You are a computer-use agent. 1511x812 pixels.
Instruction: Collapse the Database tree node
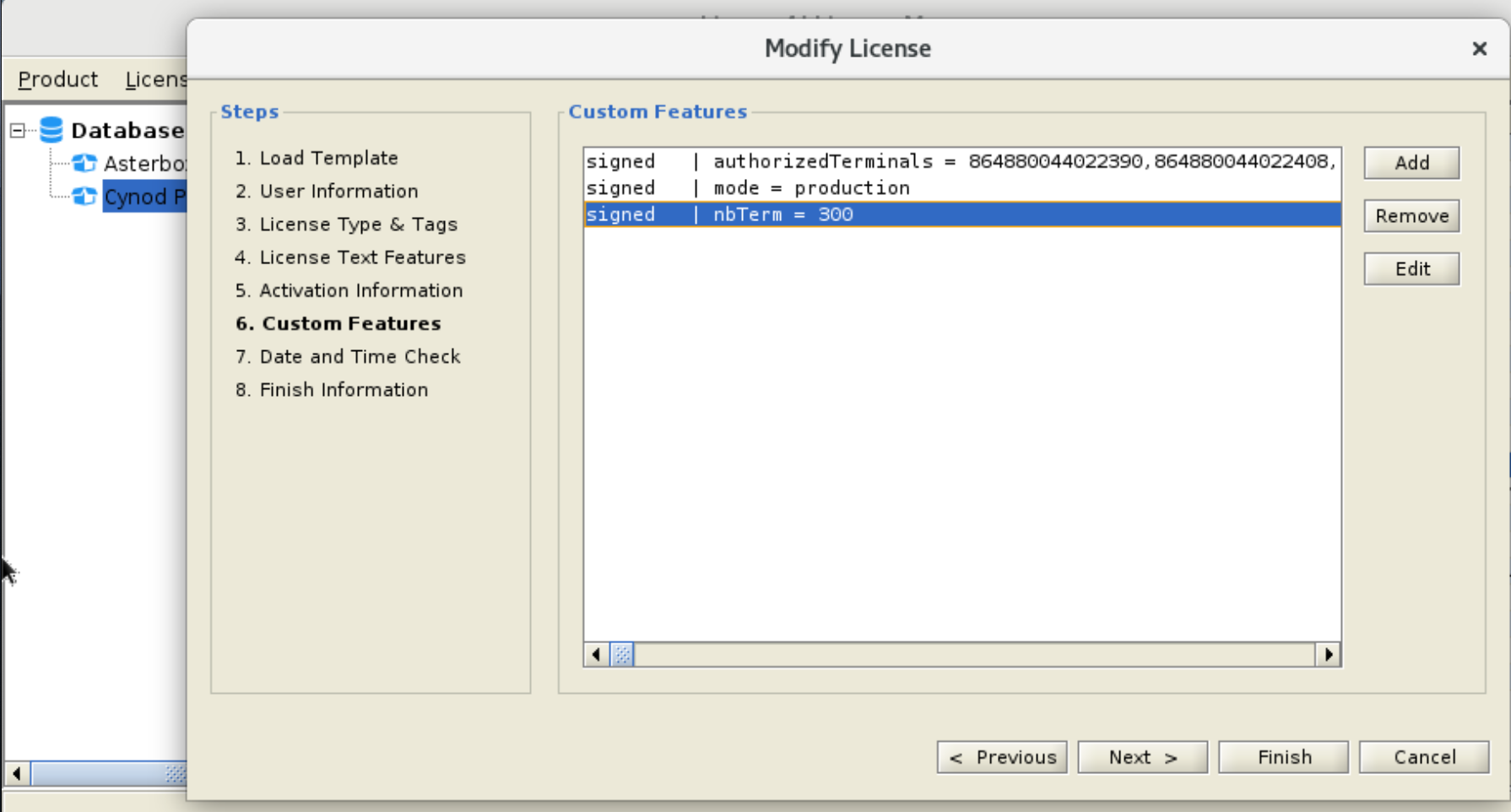pyautogui.click(x=18, y=130)
